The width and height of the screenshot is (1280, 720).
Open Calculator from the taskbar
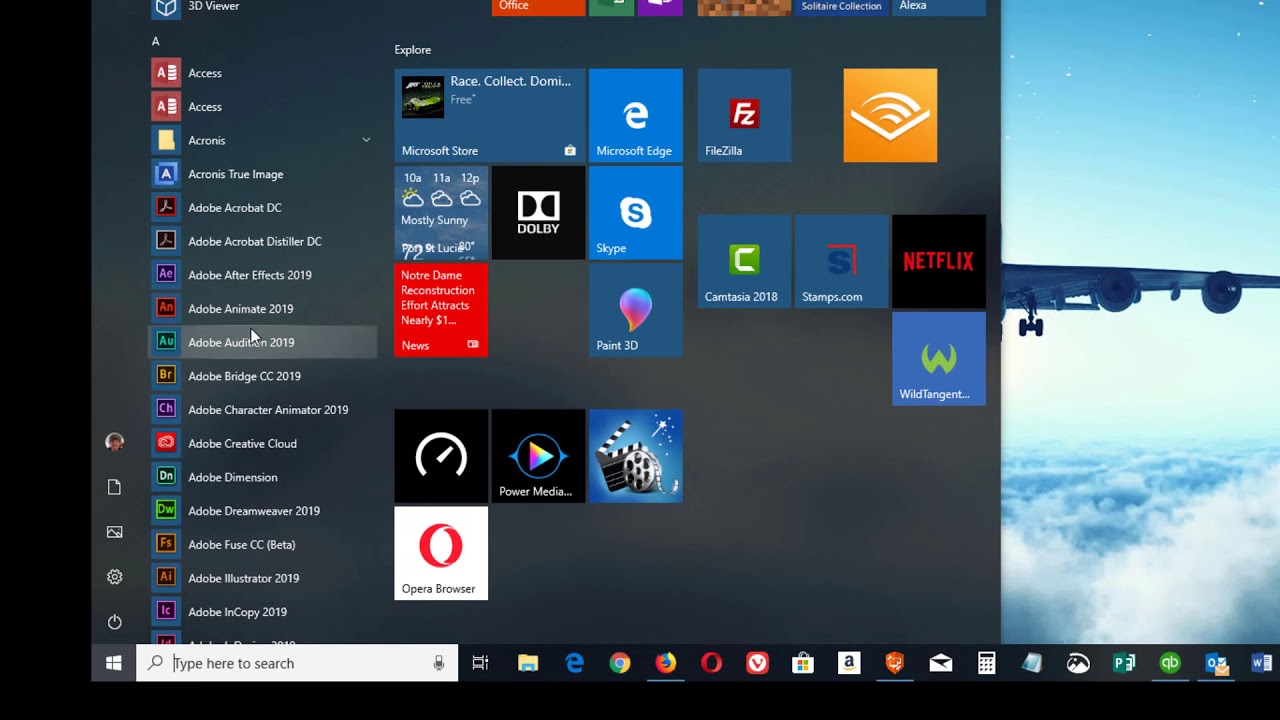[x=987, y=663]
